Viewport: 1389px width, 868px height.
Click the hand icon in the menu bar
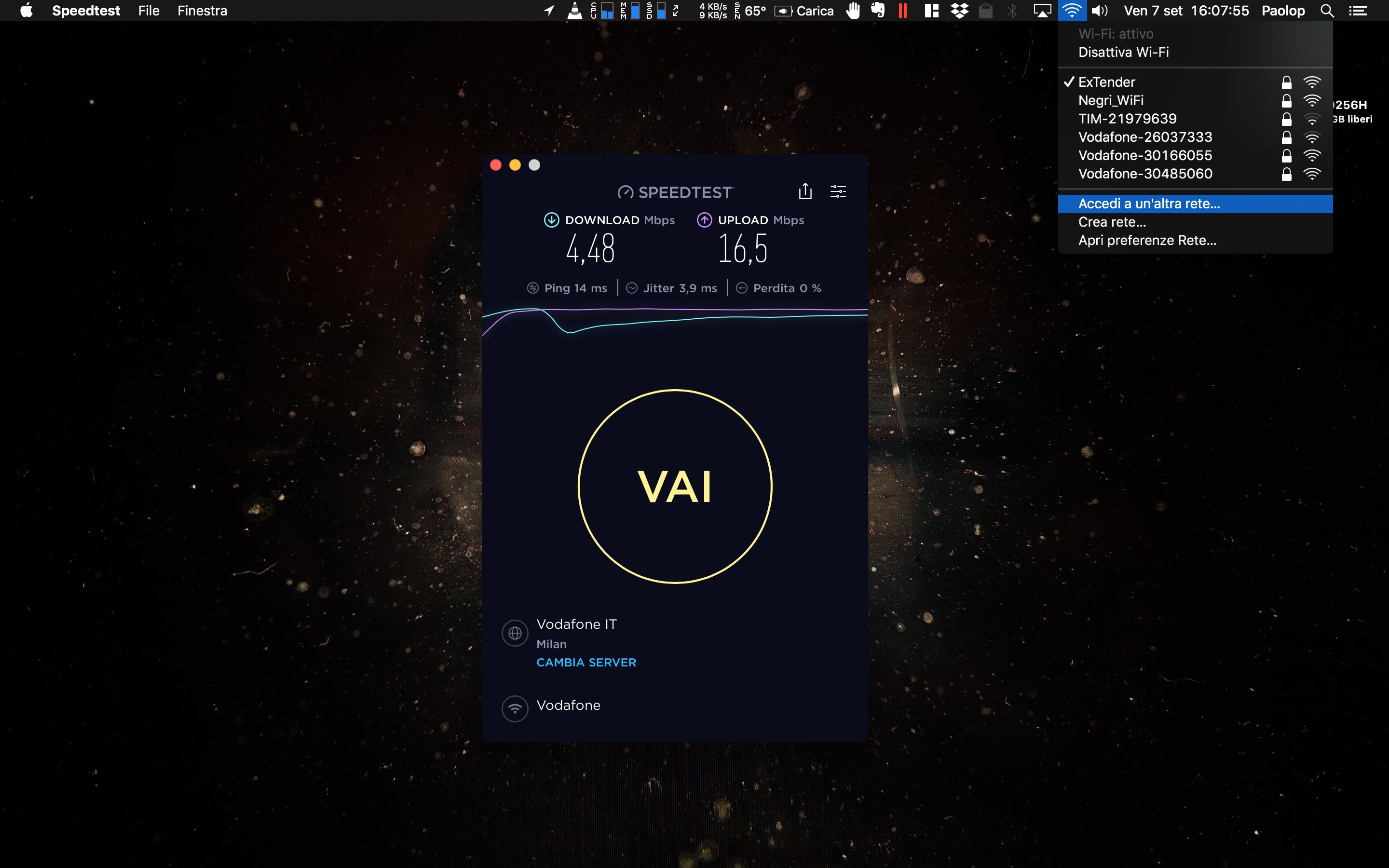[x=854, y=10]
